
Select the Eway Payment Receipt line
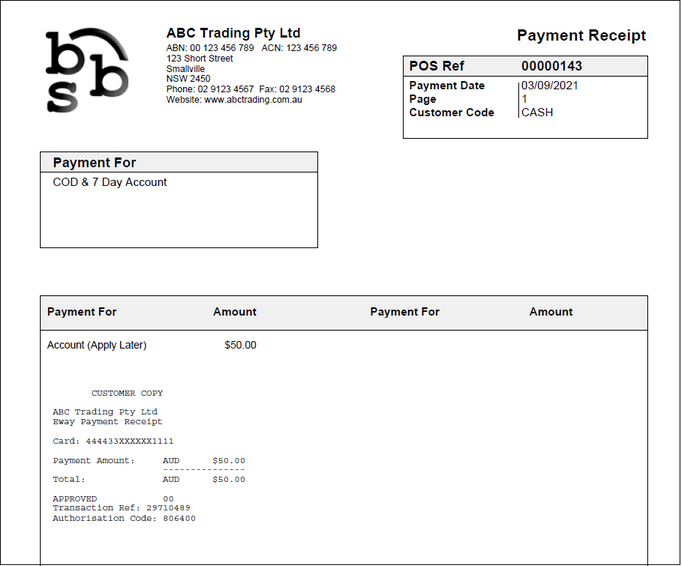[x=107, y=422]
